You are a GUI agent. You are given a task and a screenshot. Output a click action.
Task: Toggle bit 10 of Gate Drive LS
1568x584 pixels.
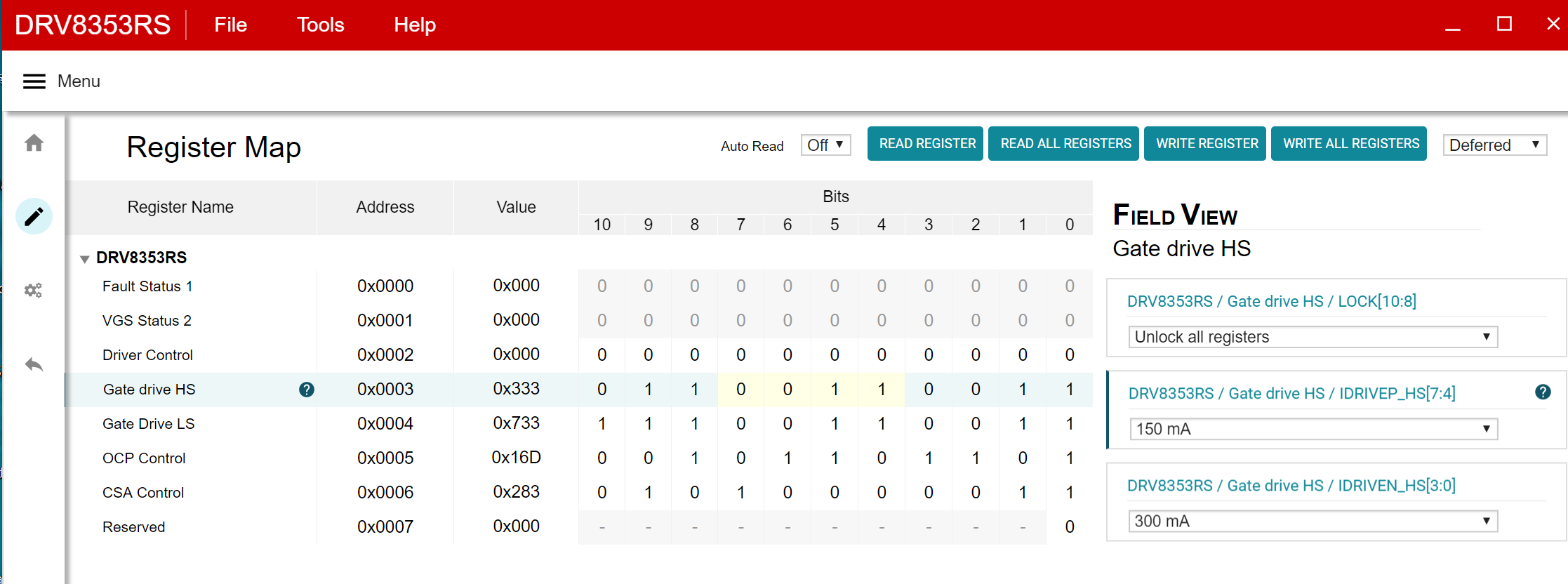point(602,424)
